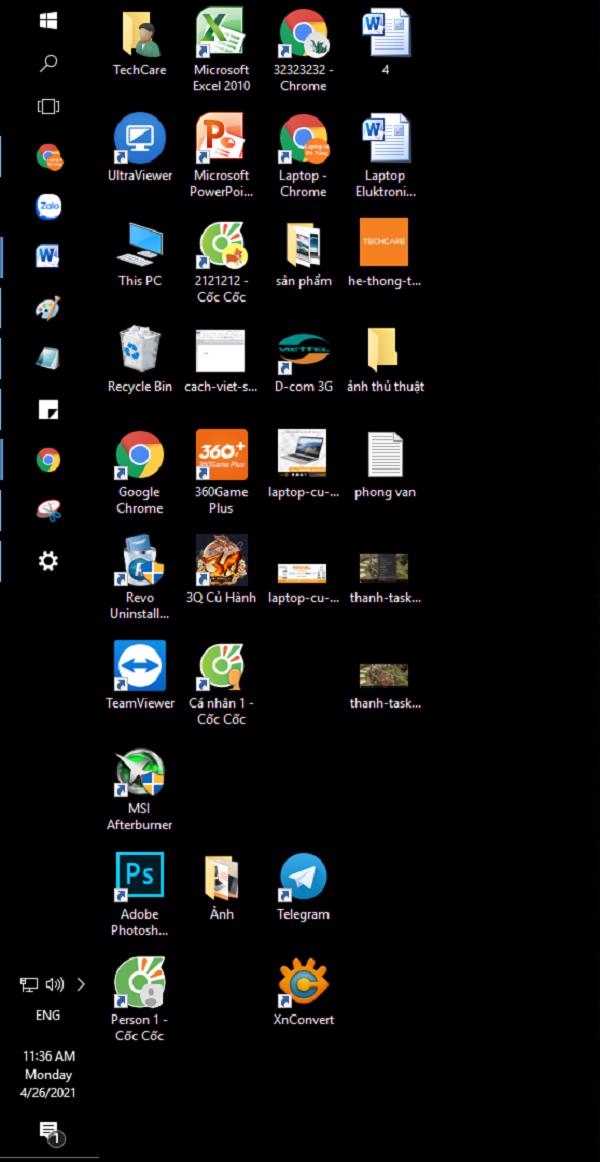The width and height of the screenshot is (600, 1162).
Task: Select the Cá nhân 1 - Cốc Cốc shortcut
Action: (x=221, y=683)
